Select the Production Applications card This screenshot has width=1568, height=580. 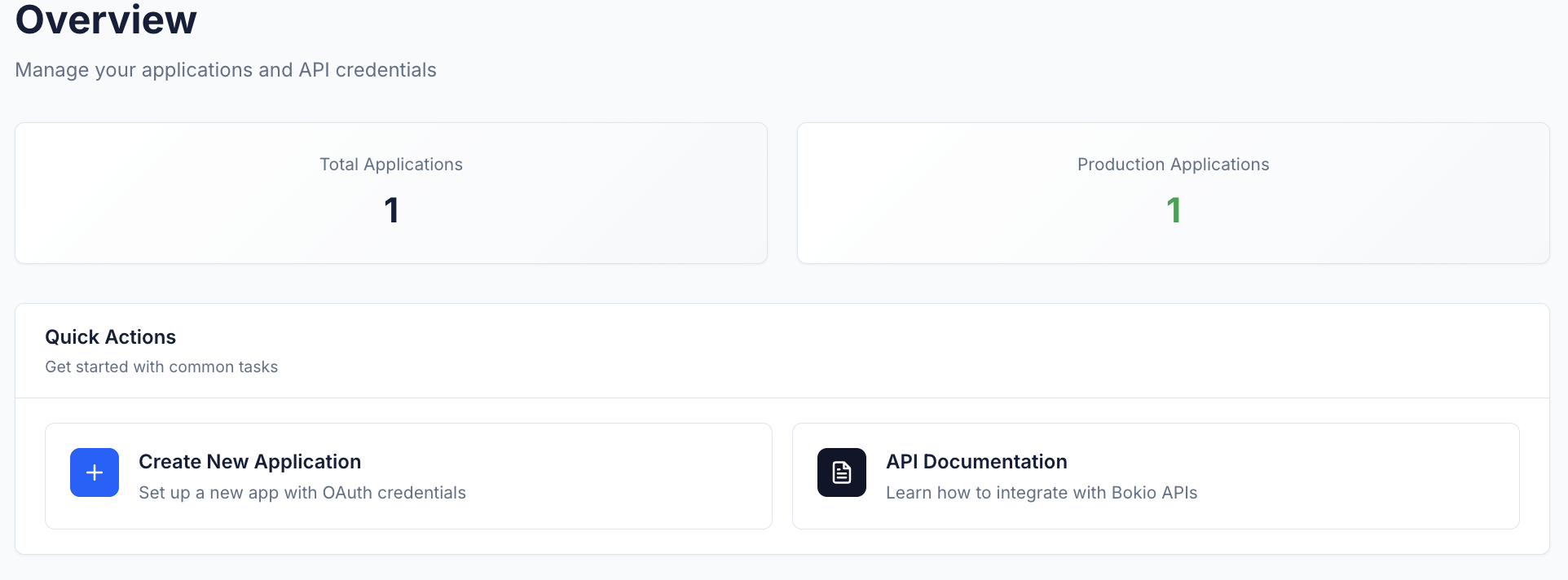pos(1174,193)
